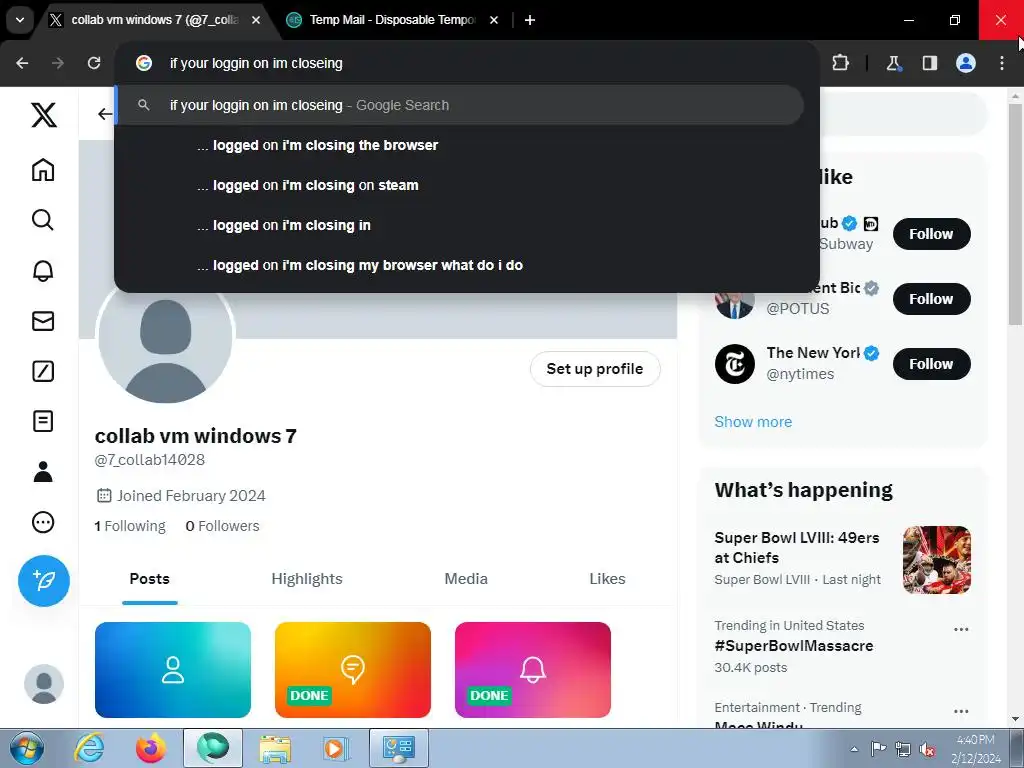1024x768 pixels.
Task: Switch to collab vm windows 7 tab
Action: point(155,20)
